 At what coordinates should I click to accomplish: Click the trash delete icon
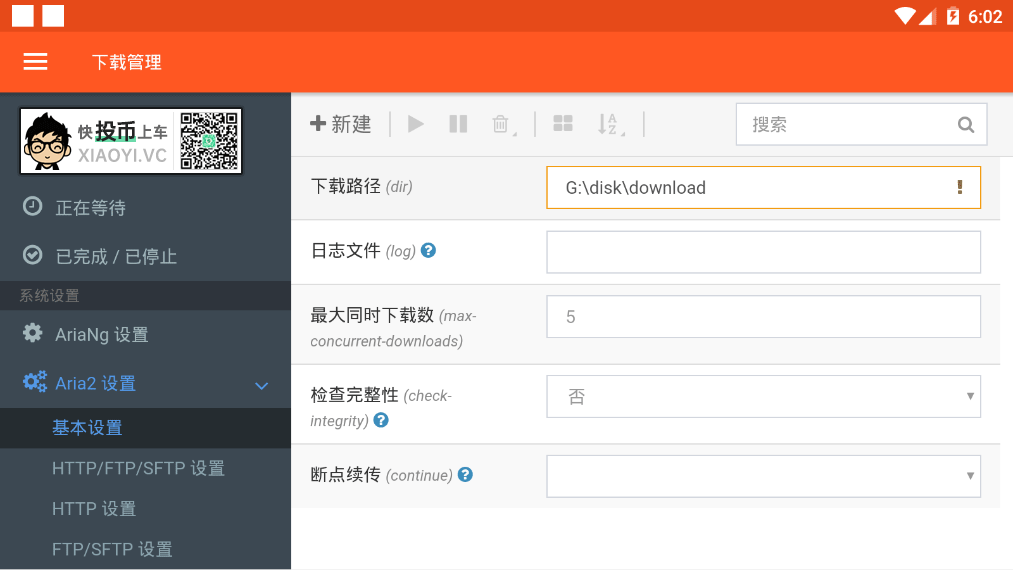(x=502, y=124)
